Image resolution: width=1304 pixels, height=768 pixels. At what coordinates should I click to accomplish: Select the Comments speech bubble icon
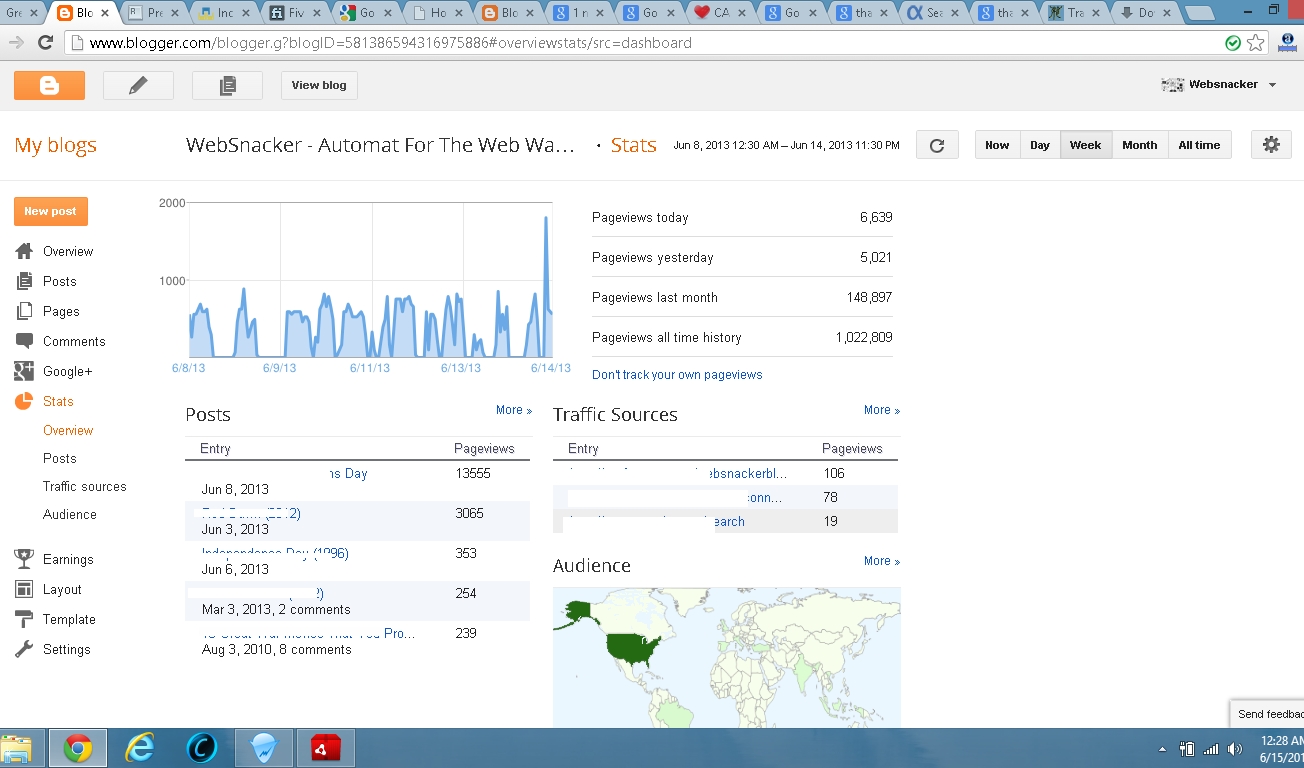[x=24, y=341]
